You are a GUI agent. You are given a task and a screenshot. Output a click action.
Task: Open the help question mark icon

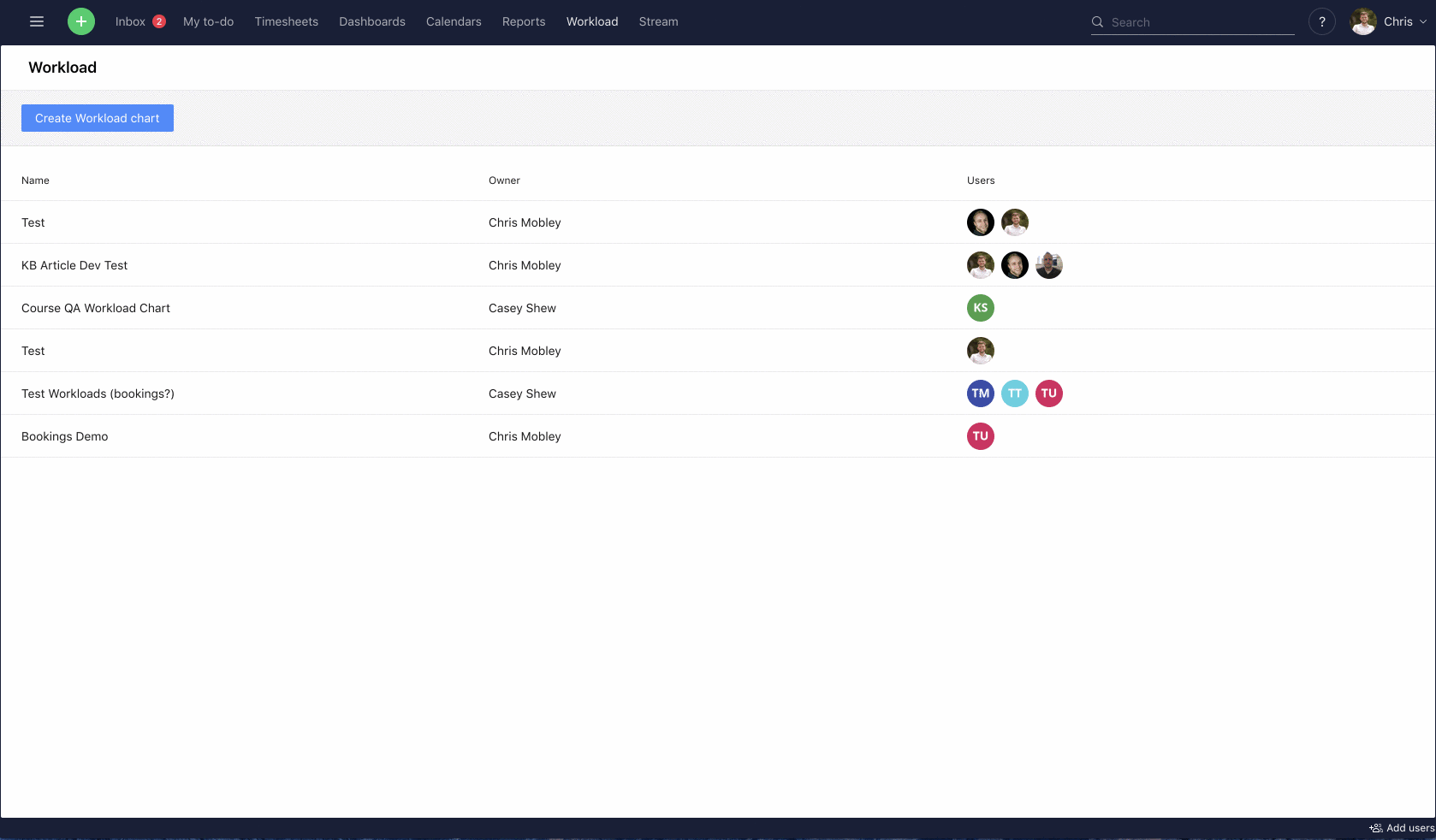(1322, 21)
